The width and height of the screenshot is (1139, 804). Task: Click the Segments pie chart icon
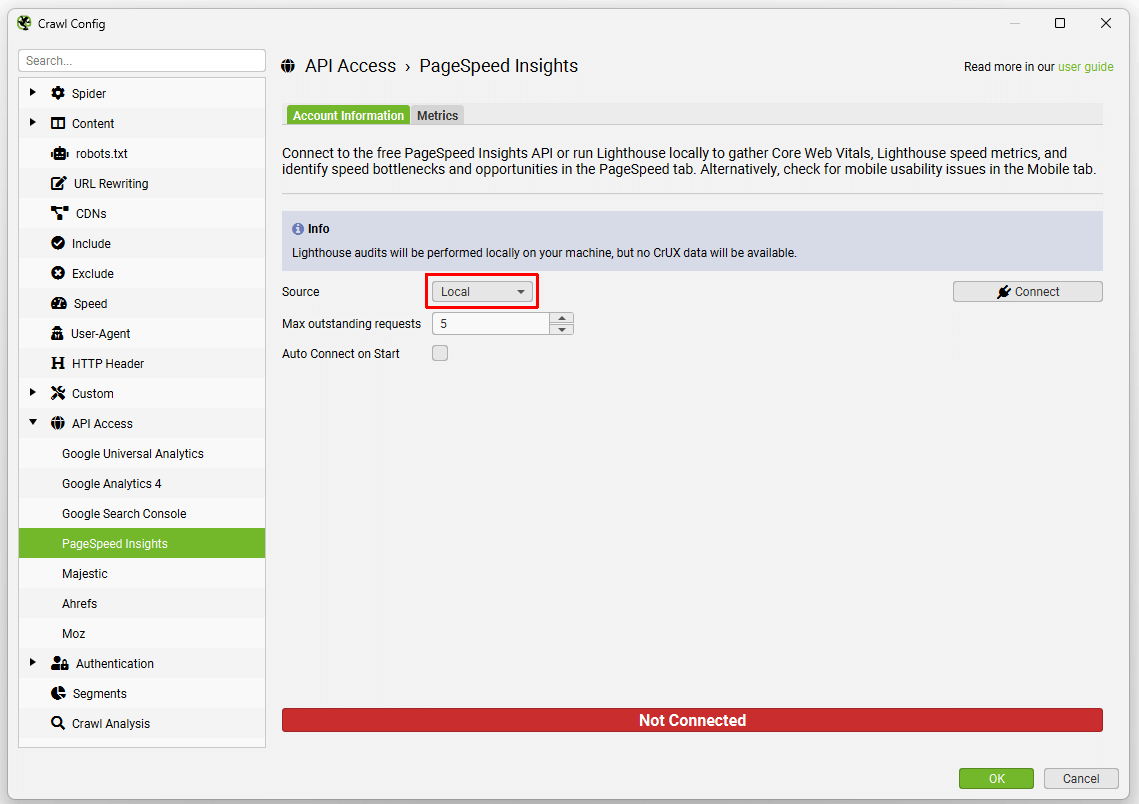(x=57, y=692)
